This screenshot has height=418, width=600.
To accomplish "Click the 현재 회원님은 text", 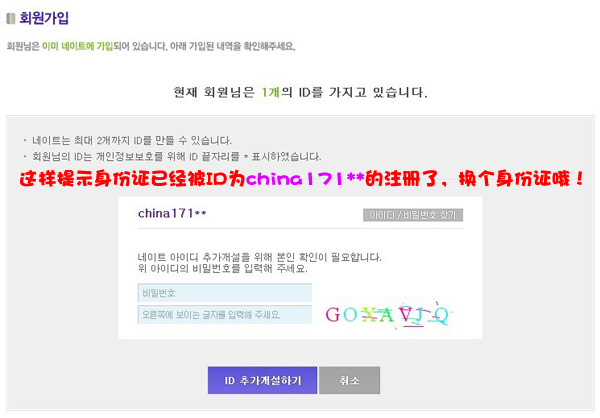I will [214, 92].
